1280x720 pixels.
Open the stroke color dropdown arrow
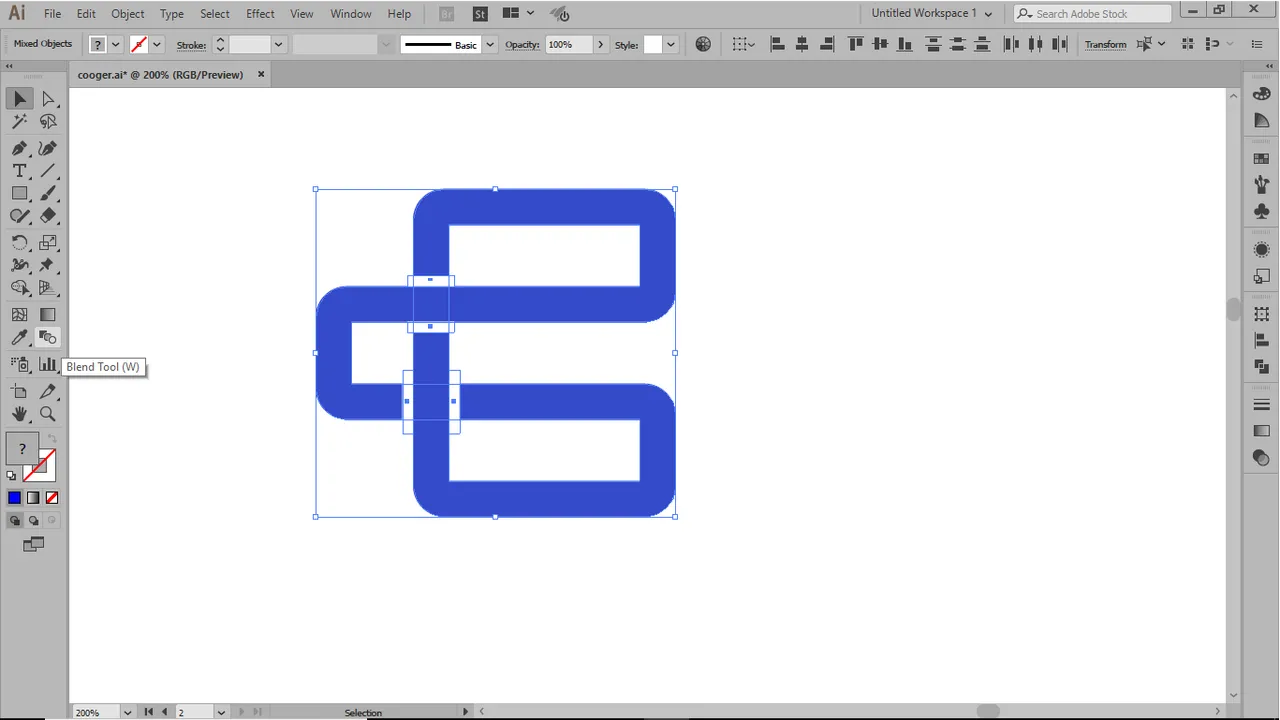(157, 44)
